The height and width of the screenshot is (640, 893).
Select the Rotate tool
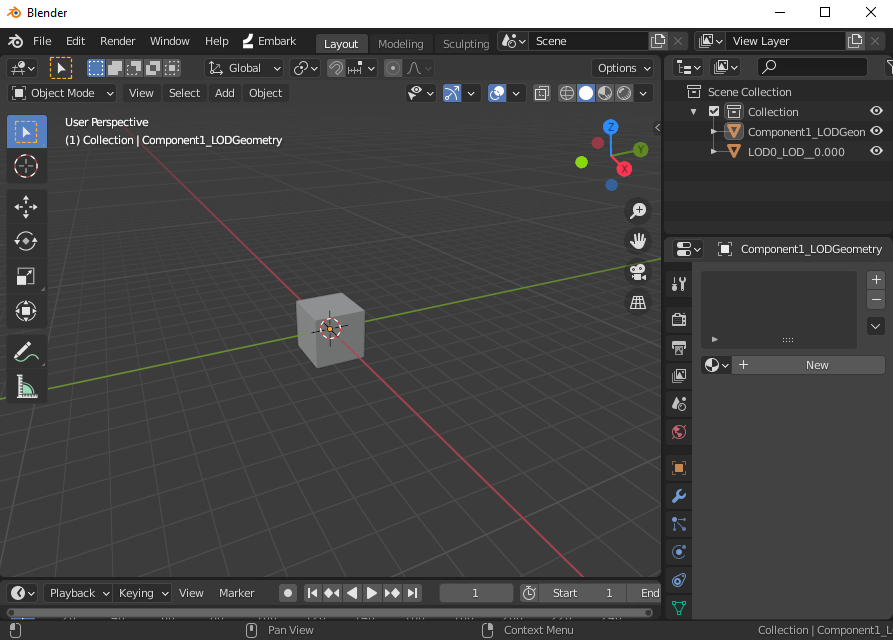click(25, 240)
